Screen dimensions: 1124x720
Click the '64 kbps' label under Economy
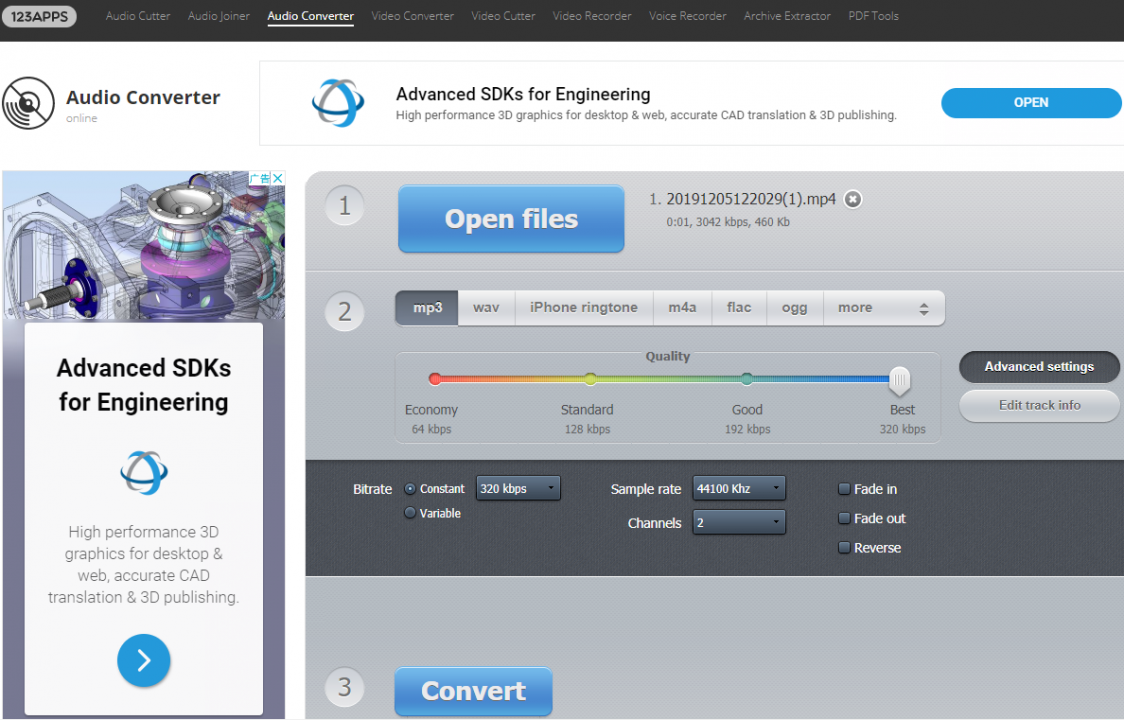point(432,430)
